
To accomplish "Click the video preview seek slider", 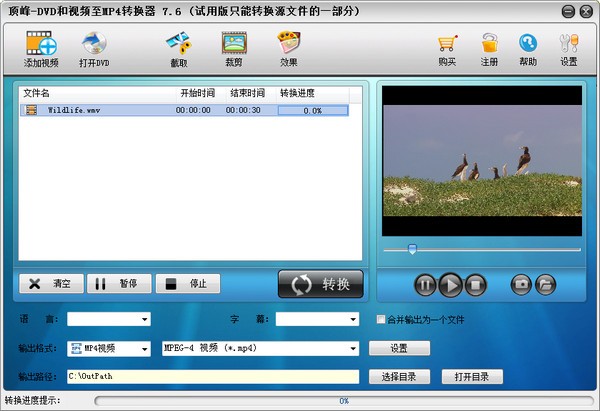I will pyautogui.click(x=480, y=249).
